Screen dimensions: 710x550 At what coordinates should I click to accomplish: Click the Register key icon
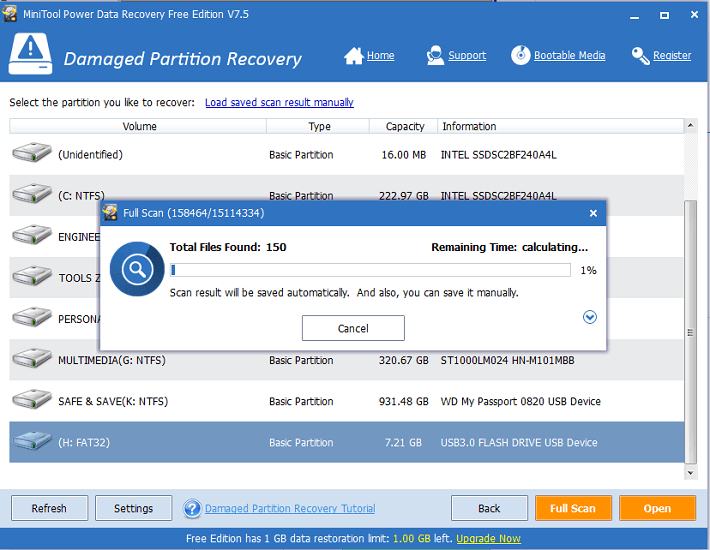click(x=641, y=56)
